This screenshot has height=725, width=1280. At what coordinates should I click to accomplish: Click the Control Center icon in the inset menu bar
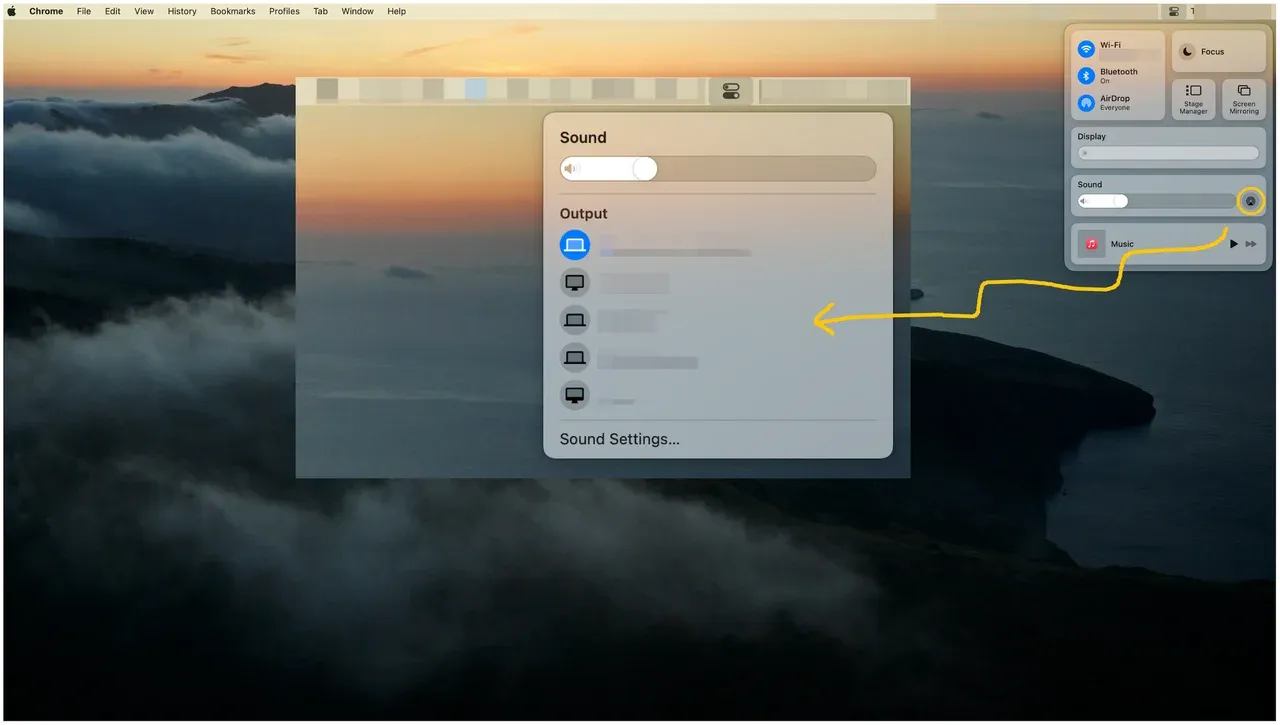click(x=731, y=92)
